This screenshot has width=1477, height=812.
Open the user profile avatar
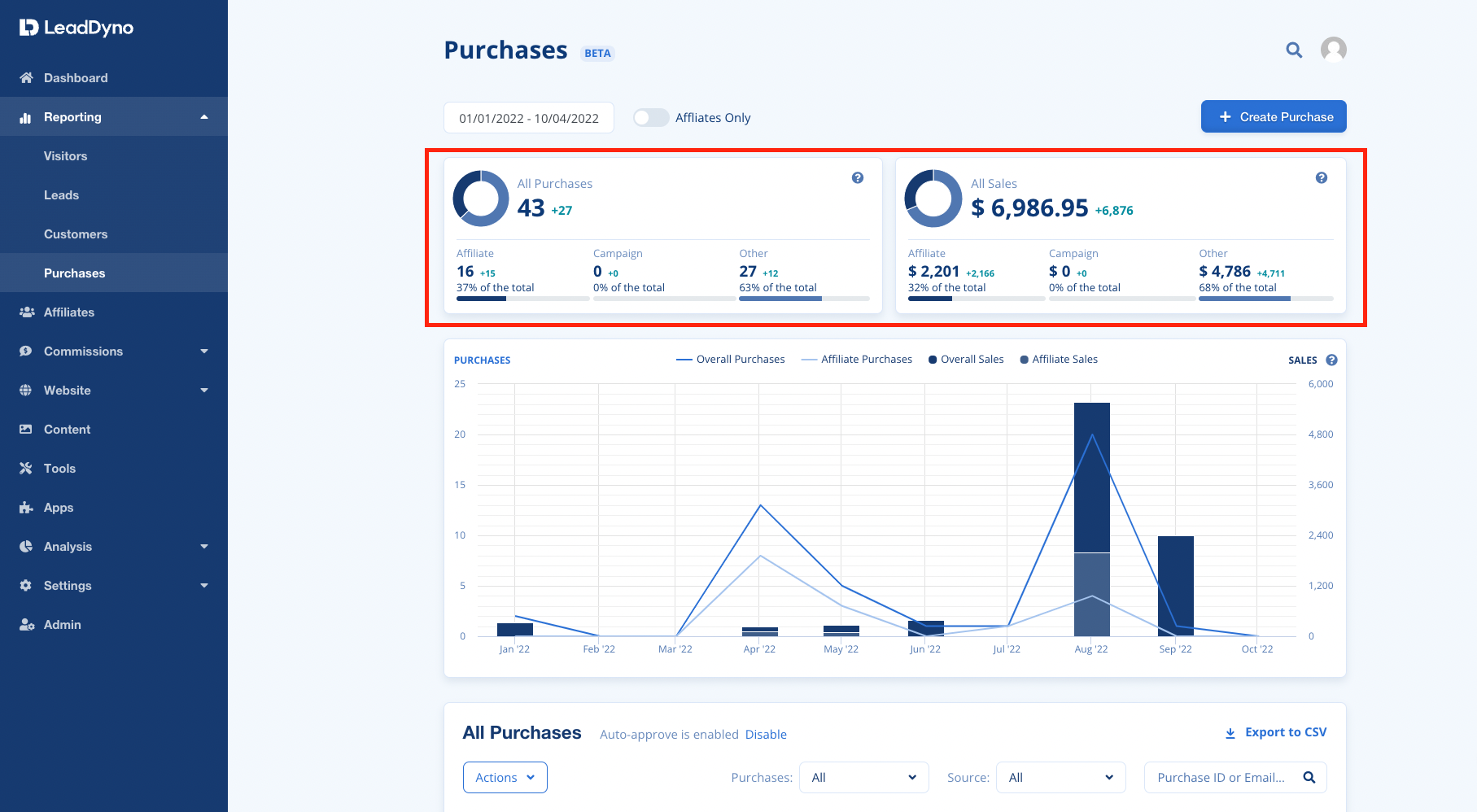1333,50
